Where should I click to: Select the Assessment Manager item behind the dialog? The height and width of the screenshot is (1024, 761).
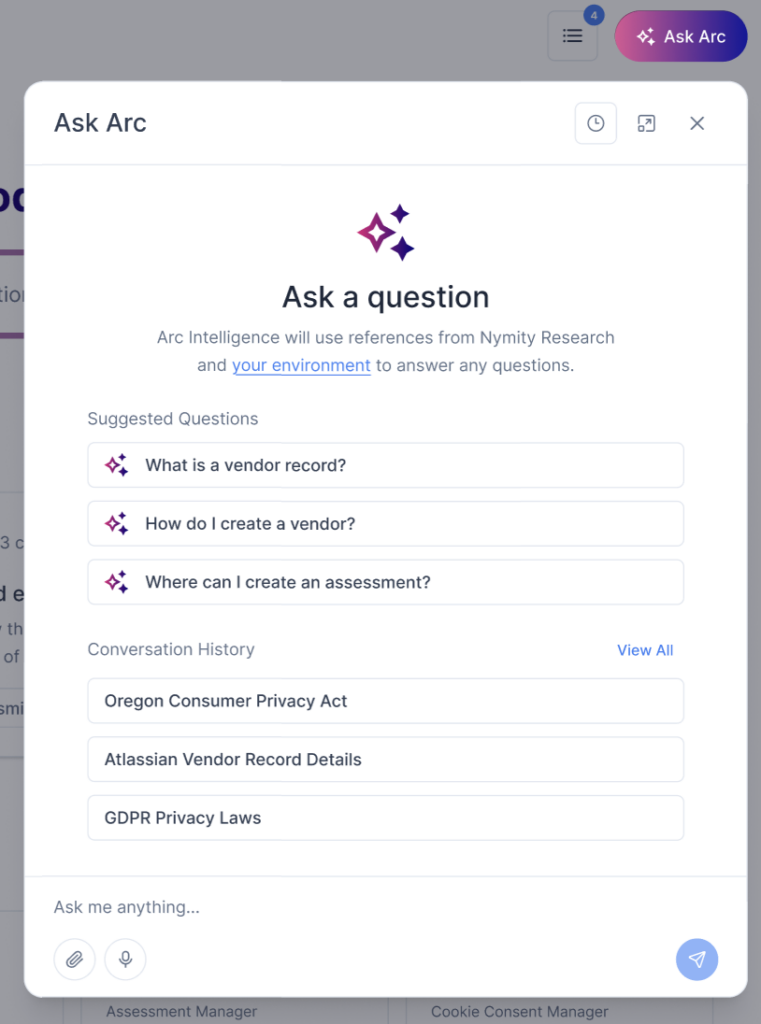181,1011
